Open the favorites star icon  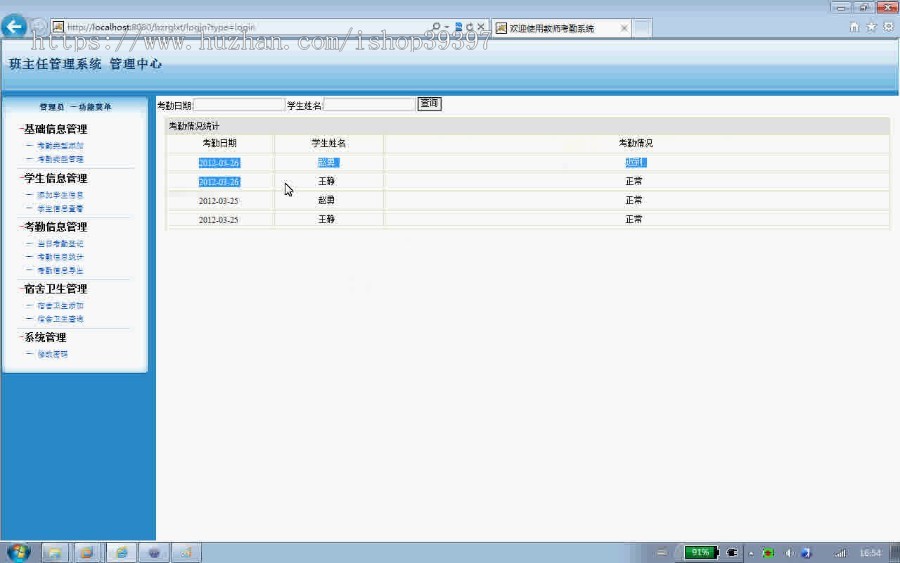coord(871,27)
